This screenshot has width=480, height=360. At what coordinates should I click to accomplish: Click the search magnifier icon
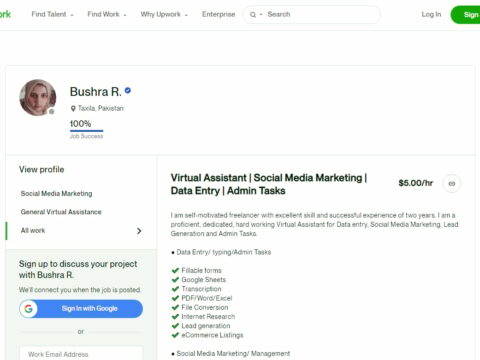(x=253, y=15)
